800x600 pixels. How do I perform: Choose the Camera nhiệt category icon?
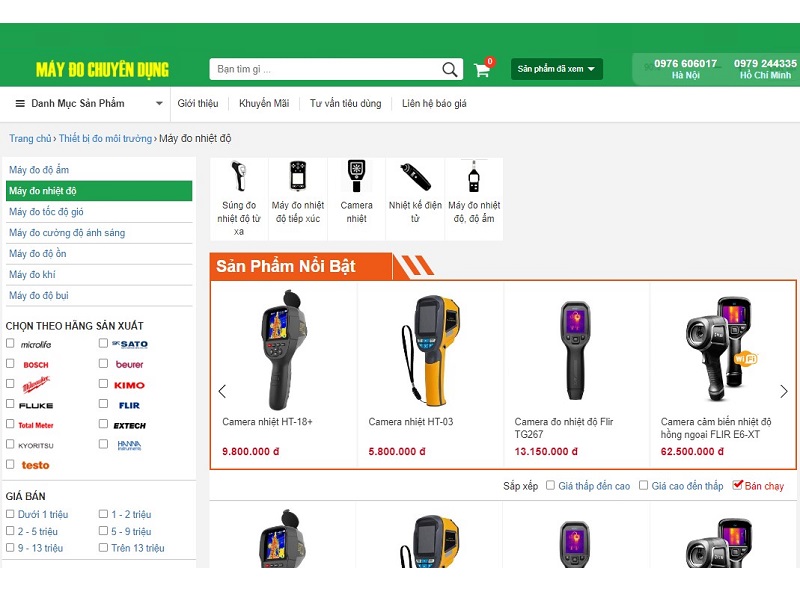(357, 177)
